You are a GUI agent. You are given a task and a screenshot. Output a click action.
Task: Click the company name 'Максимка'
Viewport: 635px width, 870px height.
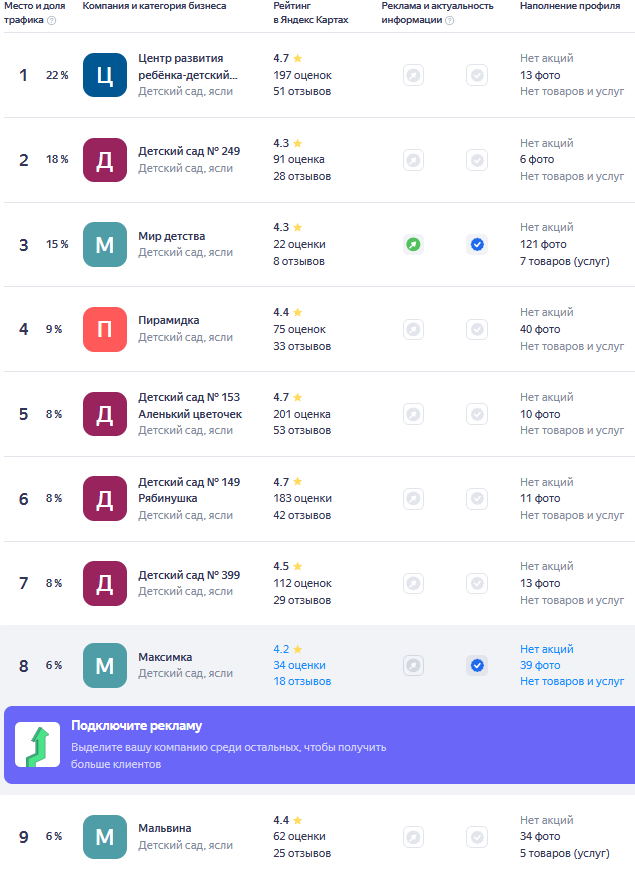coord(165,657)
